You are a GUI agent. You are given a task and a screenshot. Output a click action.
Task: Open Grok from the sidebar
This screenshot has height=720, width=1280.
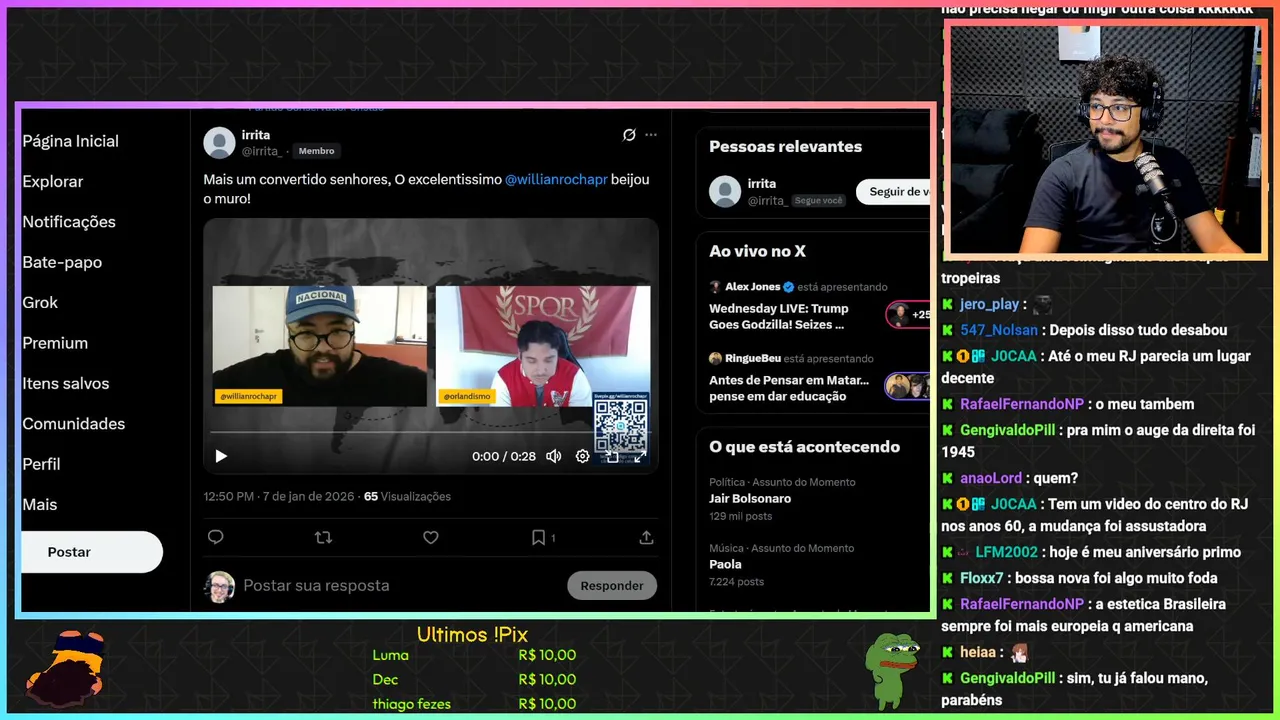[40, 302]
